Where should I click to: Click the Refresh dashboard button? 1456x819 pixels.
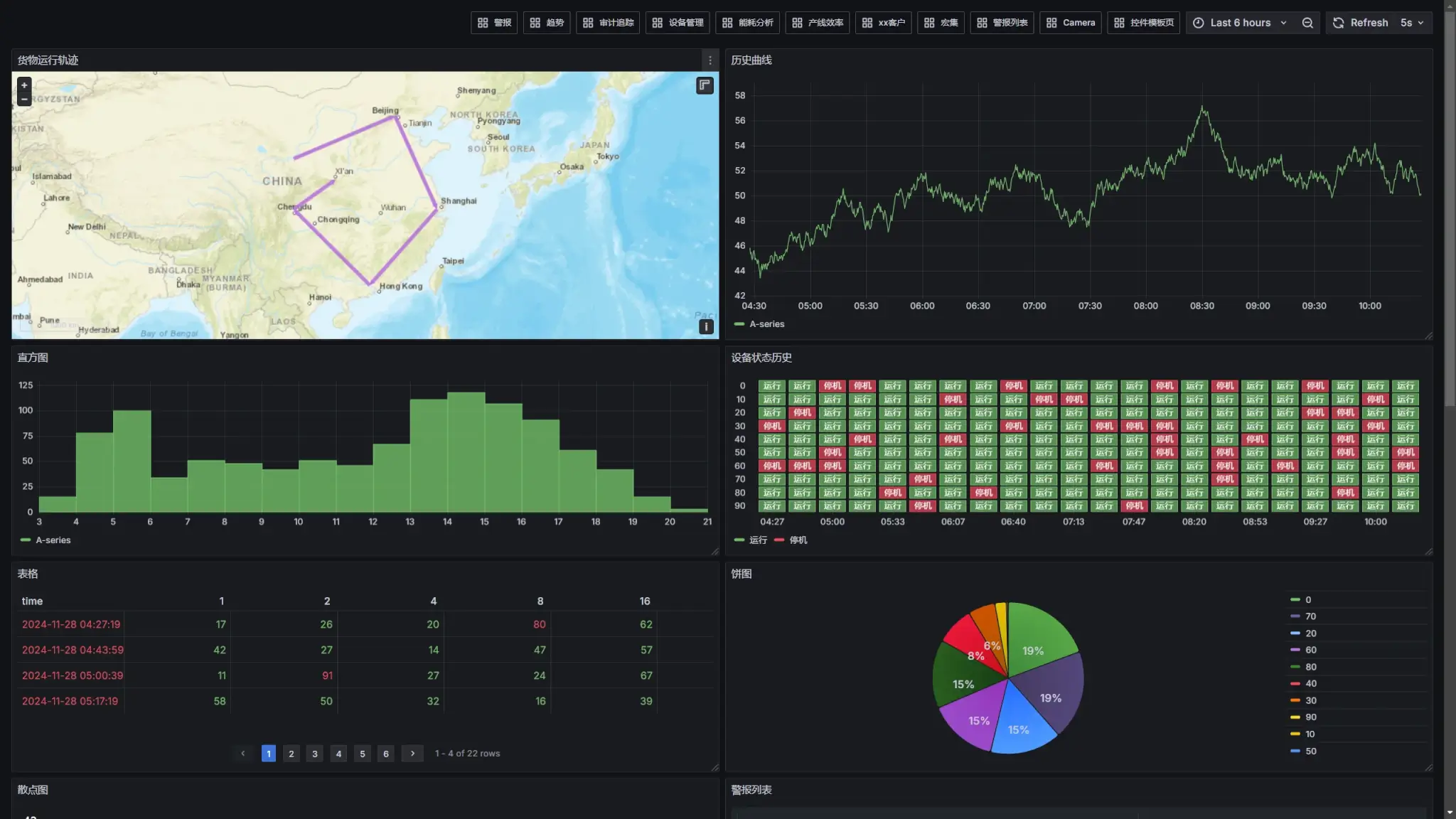pyautogui.click(x=1359, y=23)
